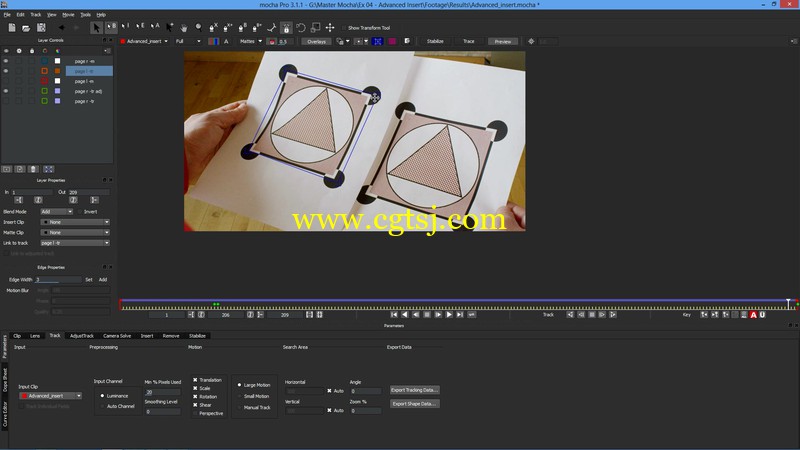This screenshot has width=800, height=450.
Task: Select the Pan hand tool
Action: point(184,28)
